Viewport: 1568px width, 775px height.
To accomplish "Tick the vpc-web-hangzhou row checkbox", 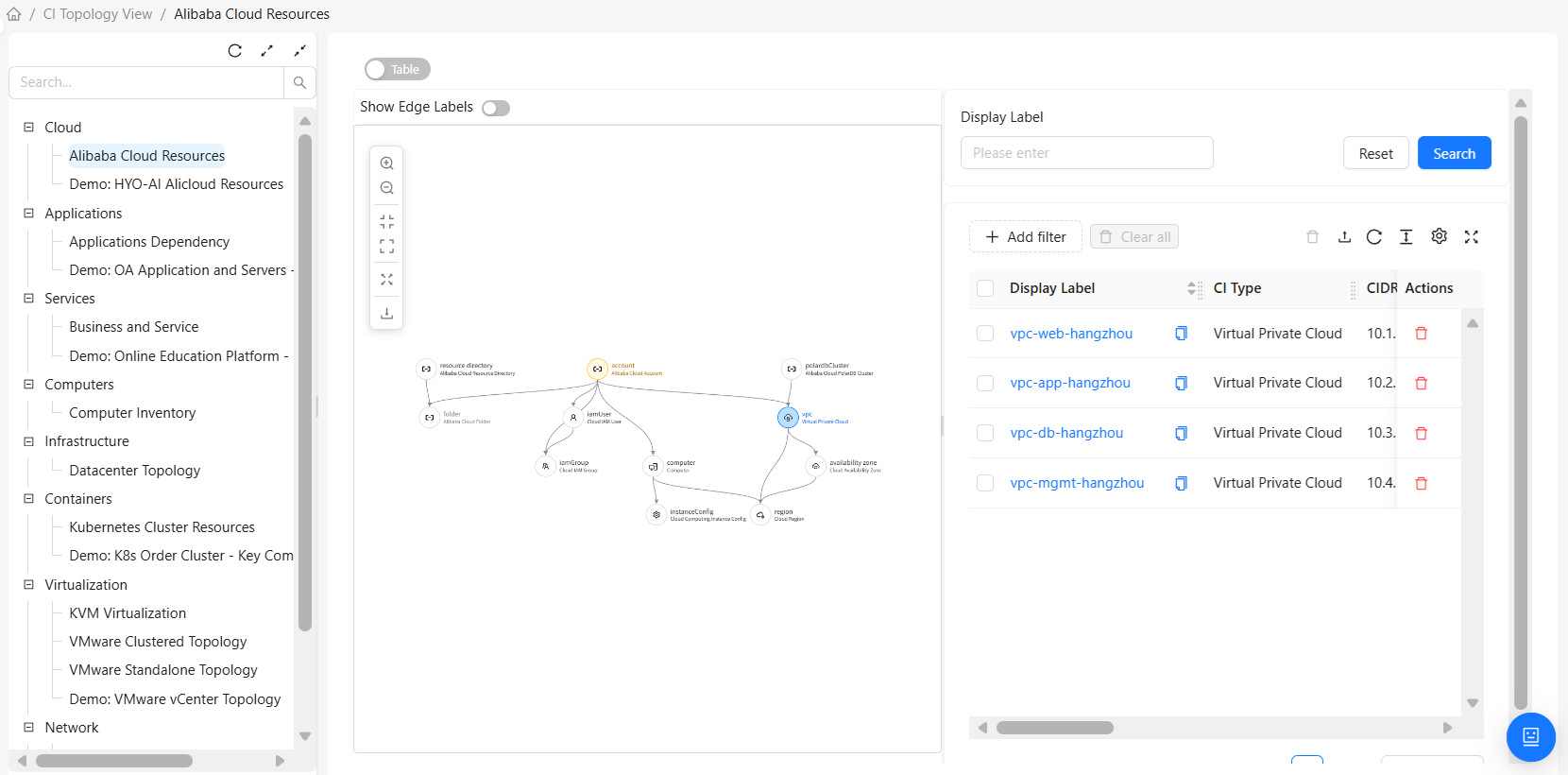I will click(985, 334).
